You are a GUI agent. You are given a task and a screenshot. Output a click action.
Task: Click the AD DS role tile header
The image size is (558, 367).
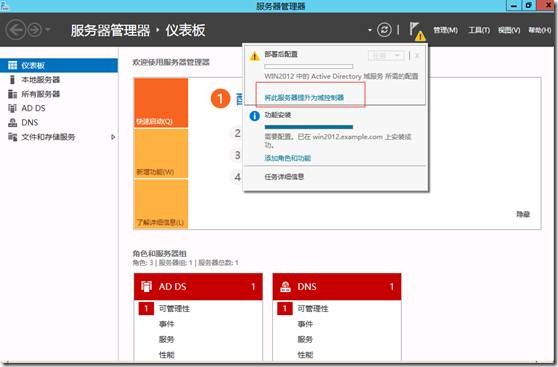[x=198, y=287]
